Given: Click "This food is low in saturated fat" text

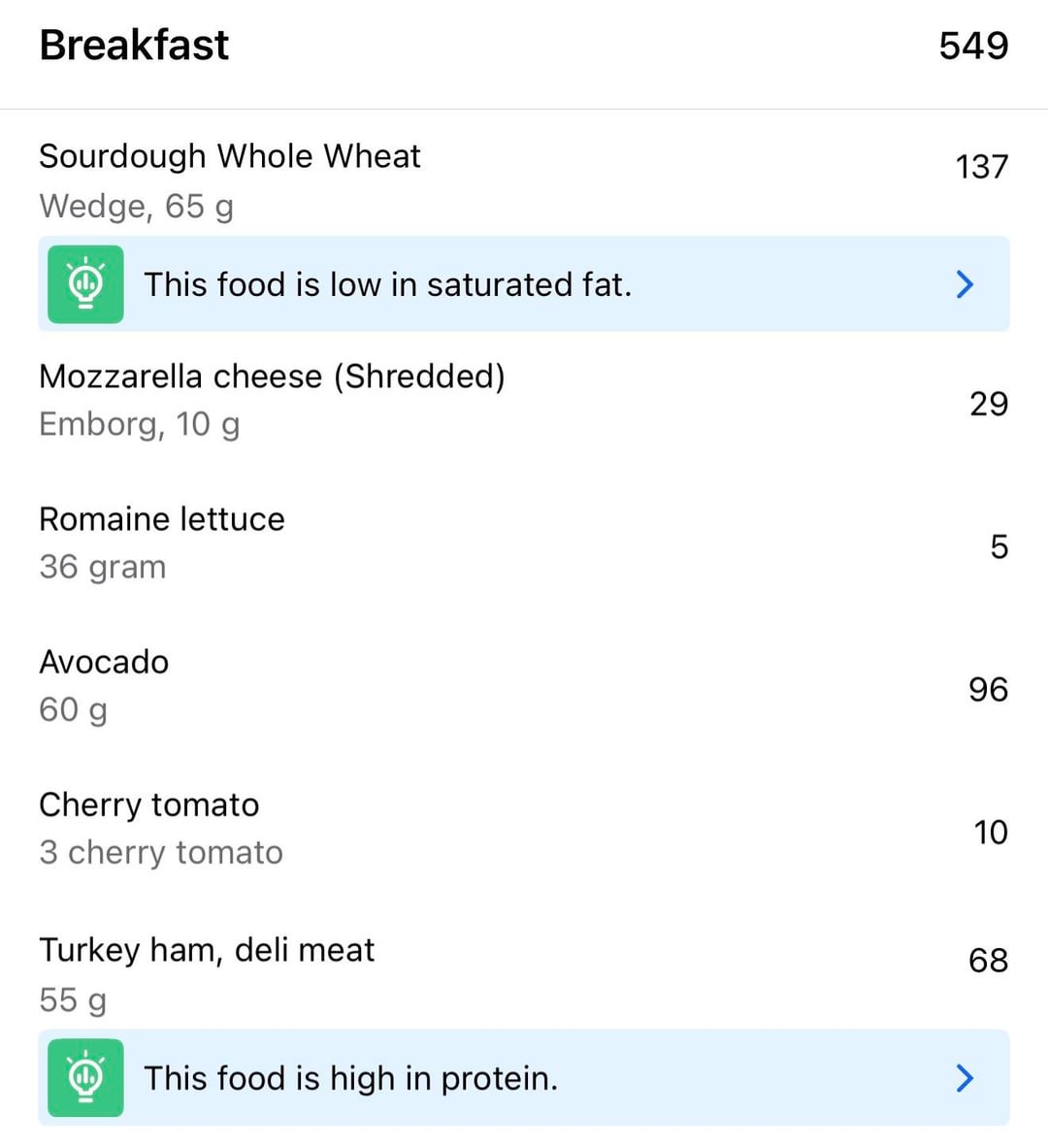Looking at the screenshot, I should coord(387,284).
